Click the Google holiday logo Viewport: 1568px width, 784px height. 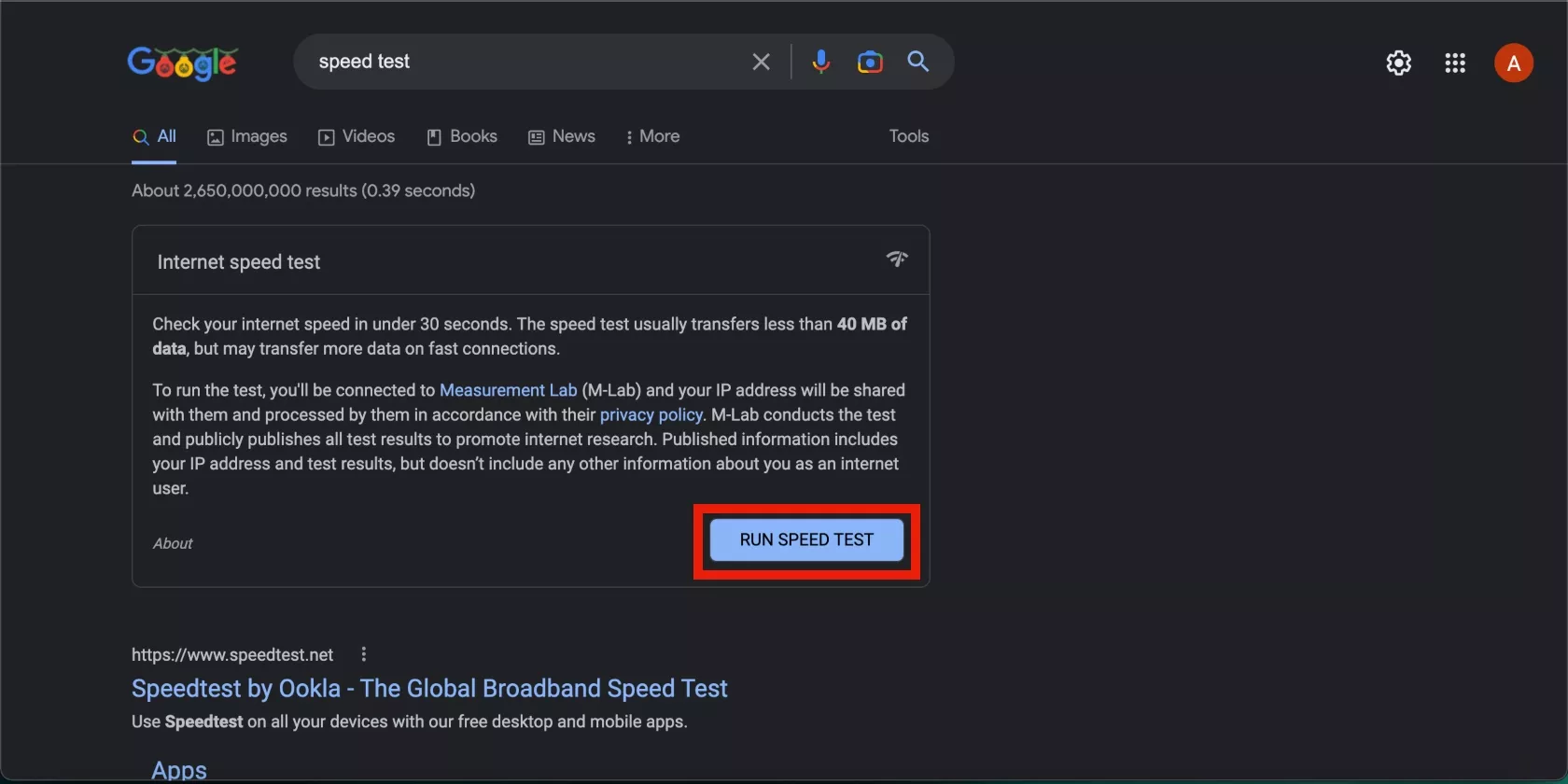(x=183, y=63)
